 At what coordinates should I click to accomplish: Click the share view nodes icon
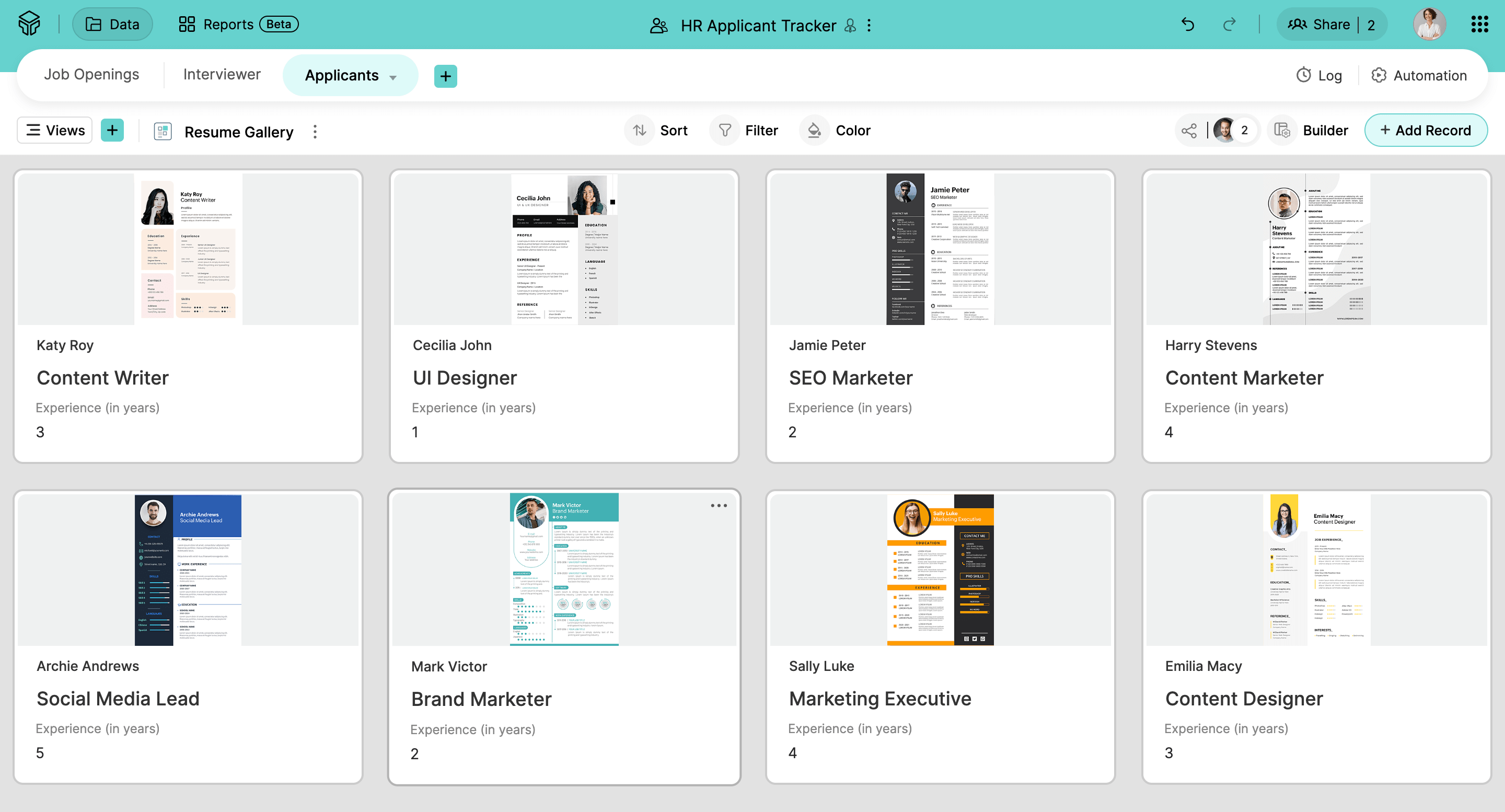(x=1189, y=130)
